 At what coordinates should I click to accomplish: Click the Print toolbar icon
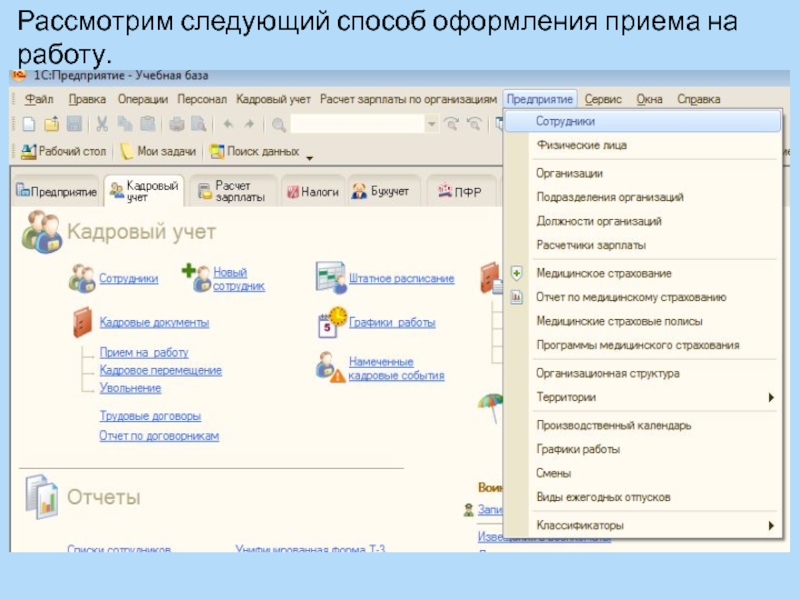coord(176,124)
